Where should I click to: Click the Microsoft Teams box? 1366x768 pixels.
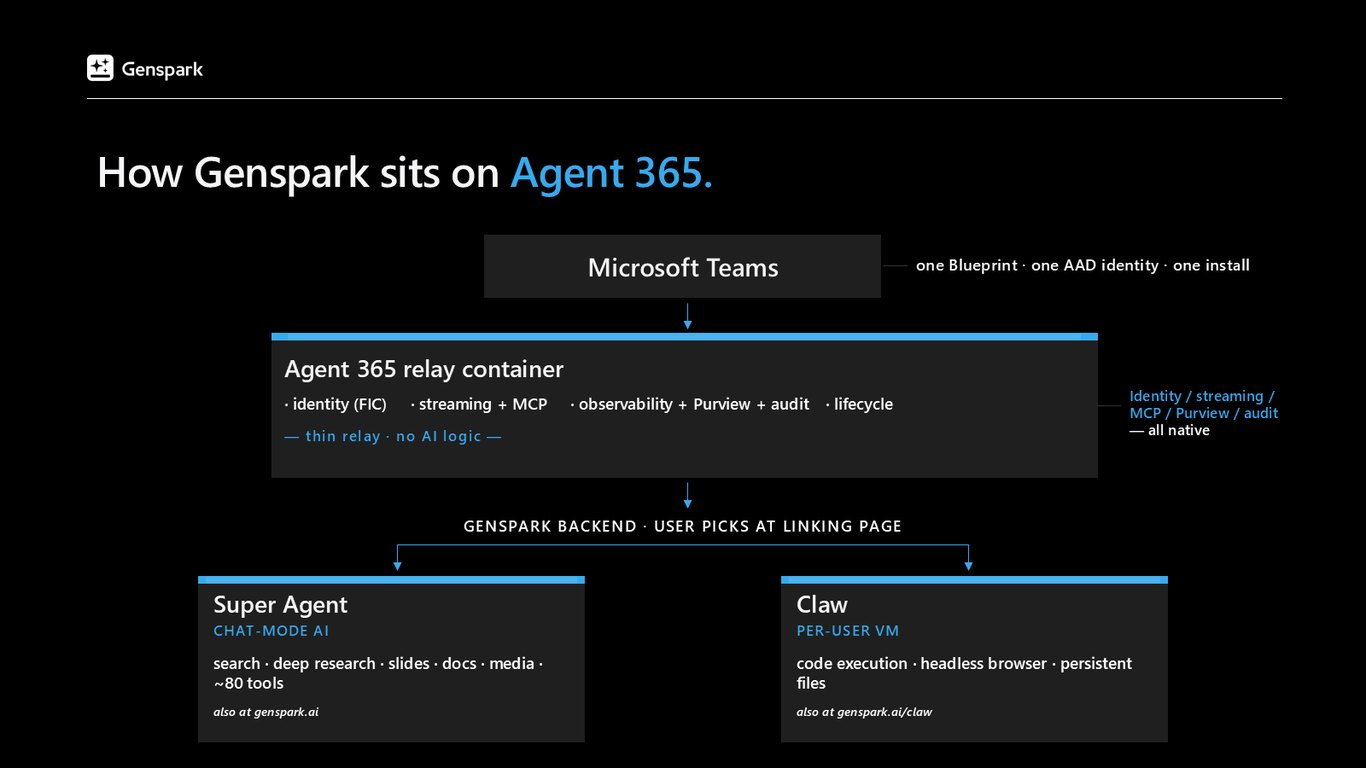coord(682,266)
